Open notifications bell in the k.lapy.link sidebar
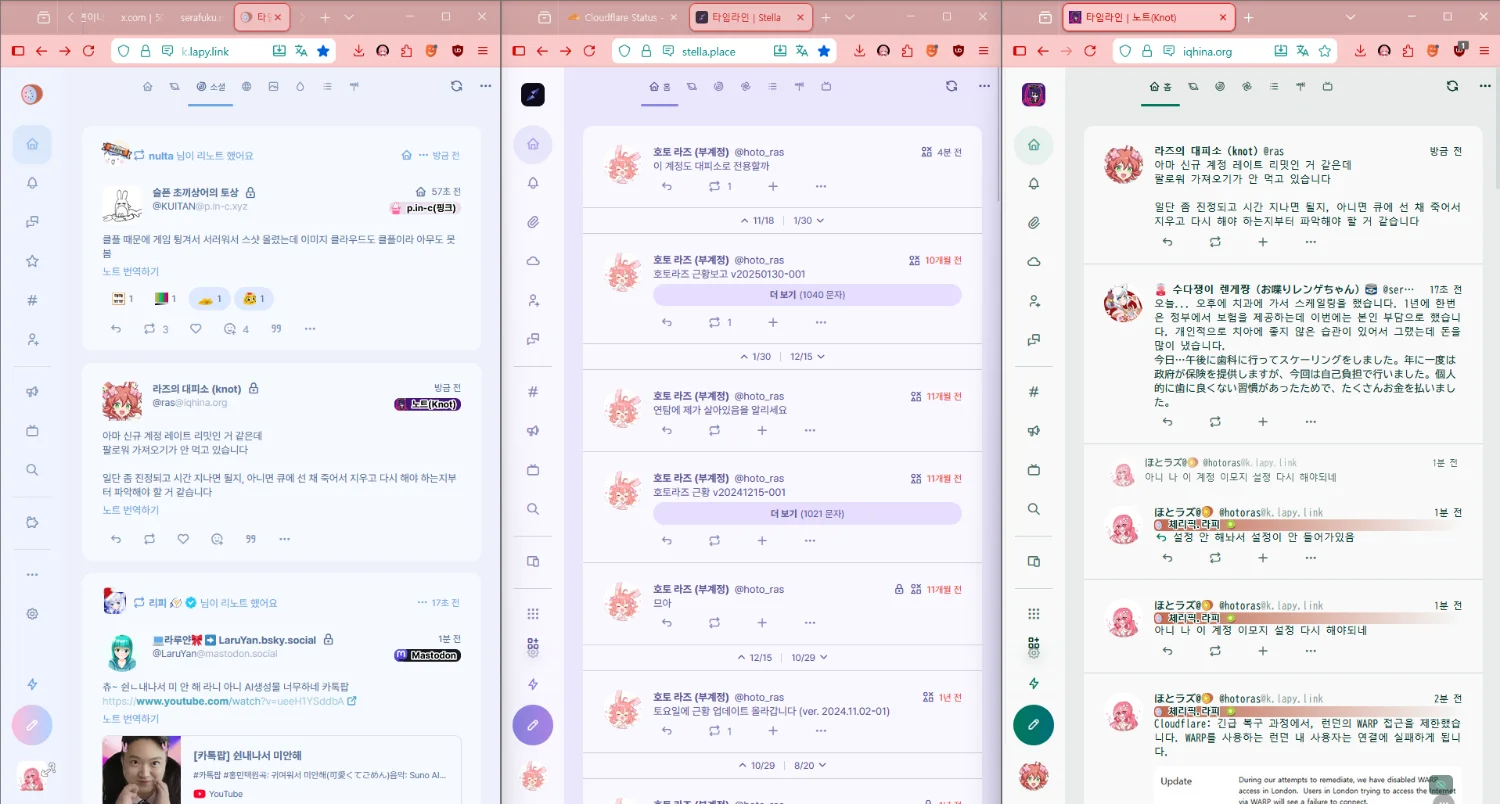 click(x=32, y=183)
